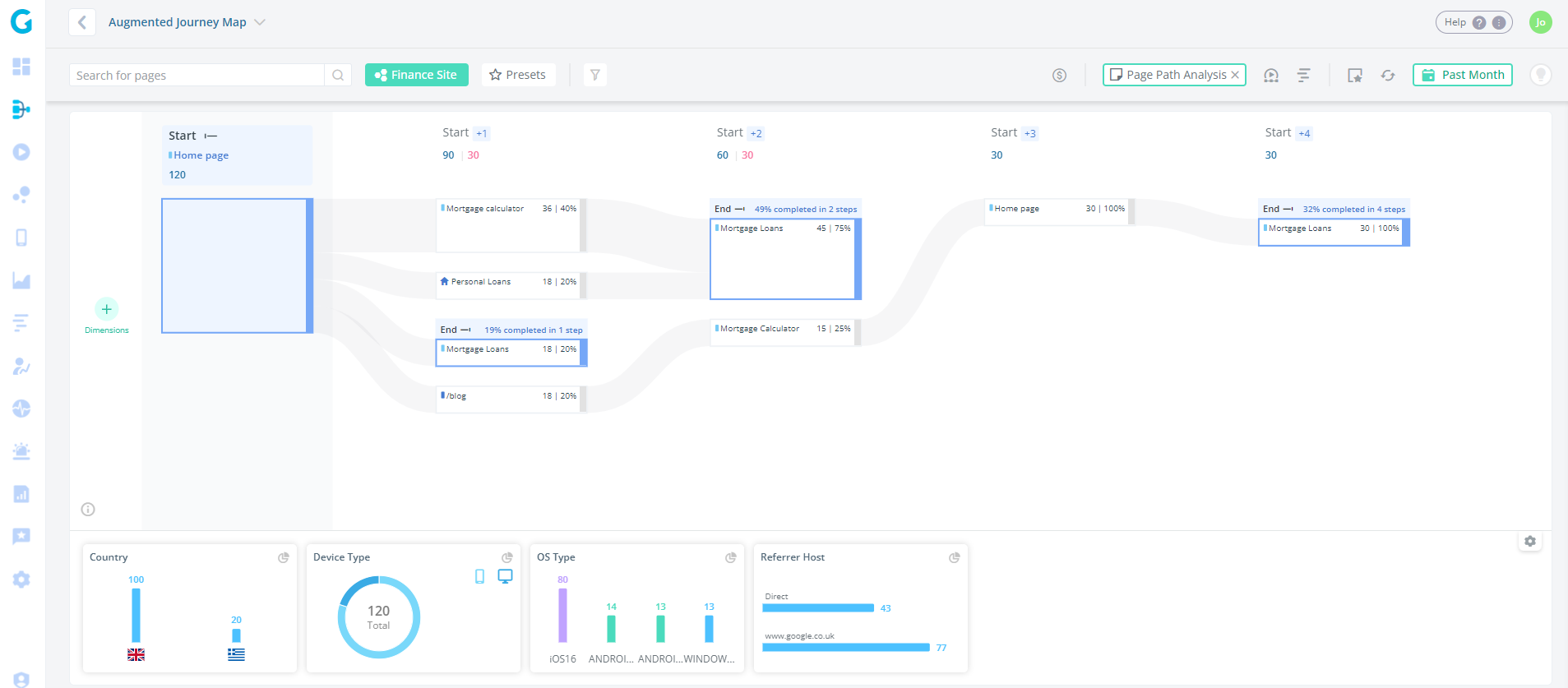The height and width of the screenshot is (688, 1568).
Task: Open the session replay icon near Page Path Analysis
Action: pyautogui.click(x=1271, y=76)
